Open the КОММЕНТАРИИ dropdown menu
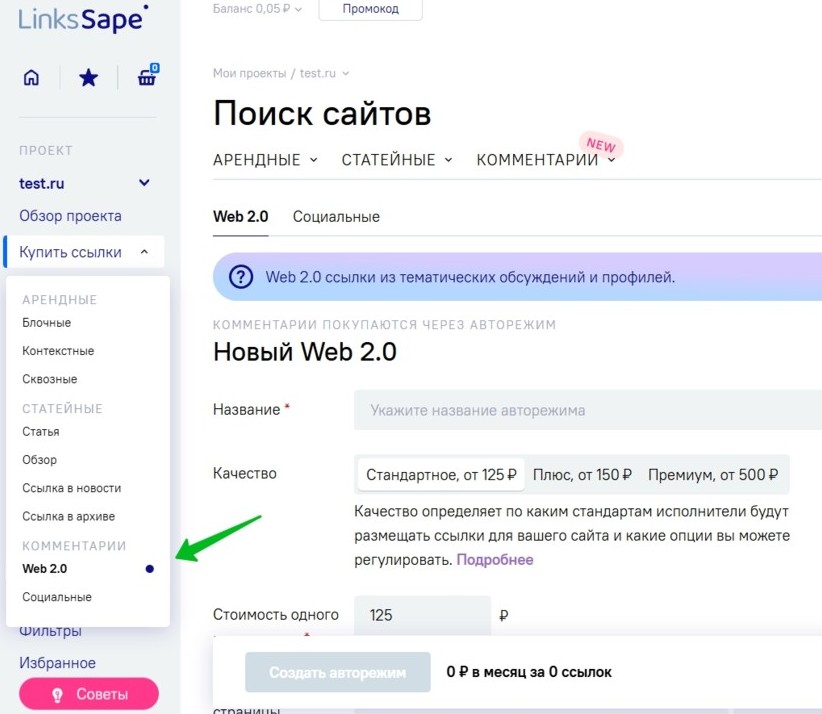Screen dimensions: 822x714 point(546,160)
